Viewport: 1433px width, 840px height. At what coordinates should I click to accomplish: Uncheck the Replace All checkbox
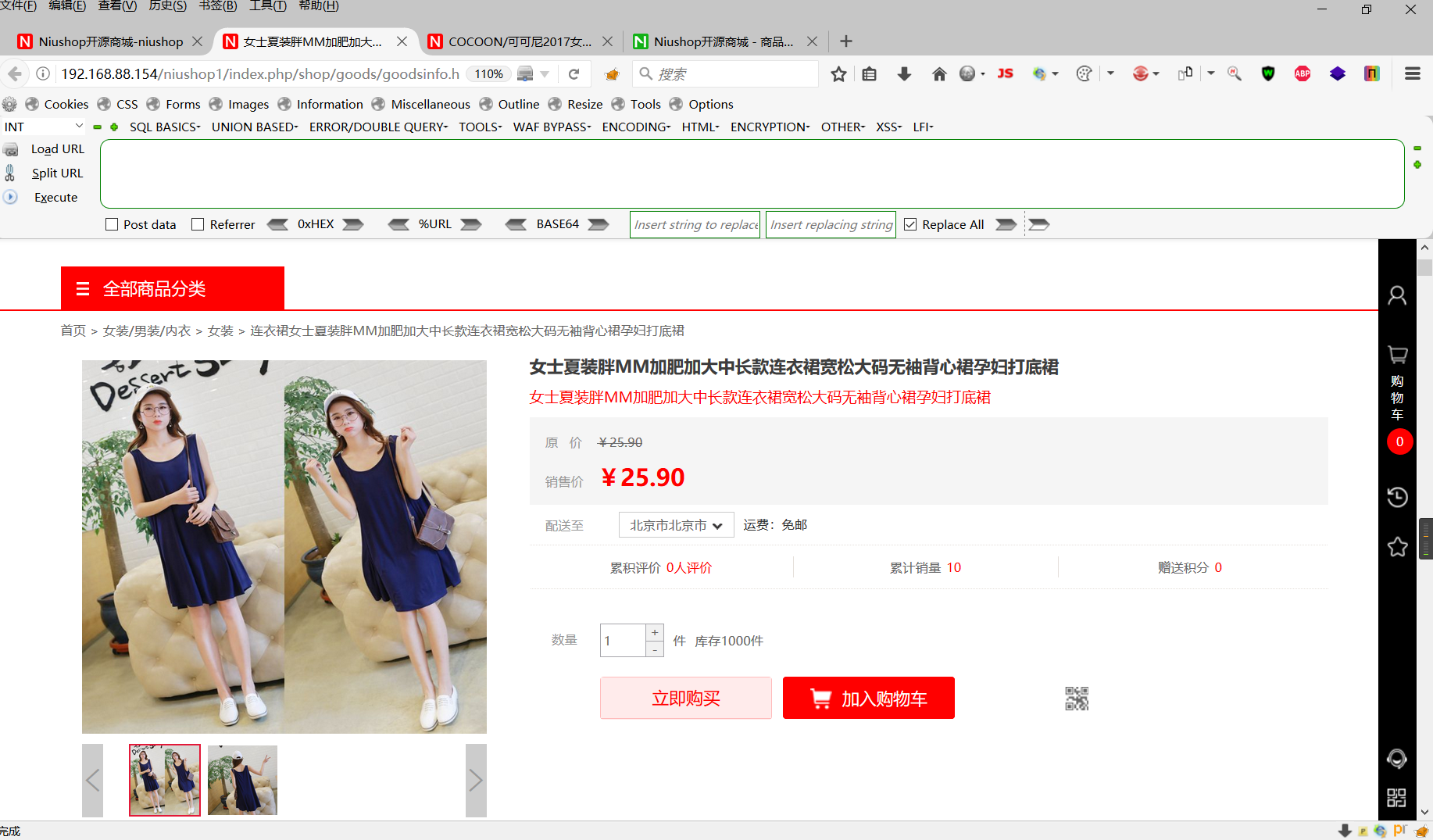[x=910, y=224]
